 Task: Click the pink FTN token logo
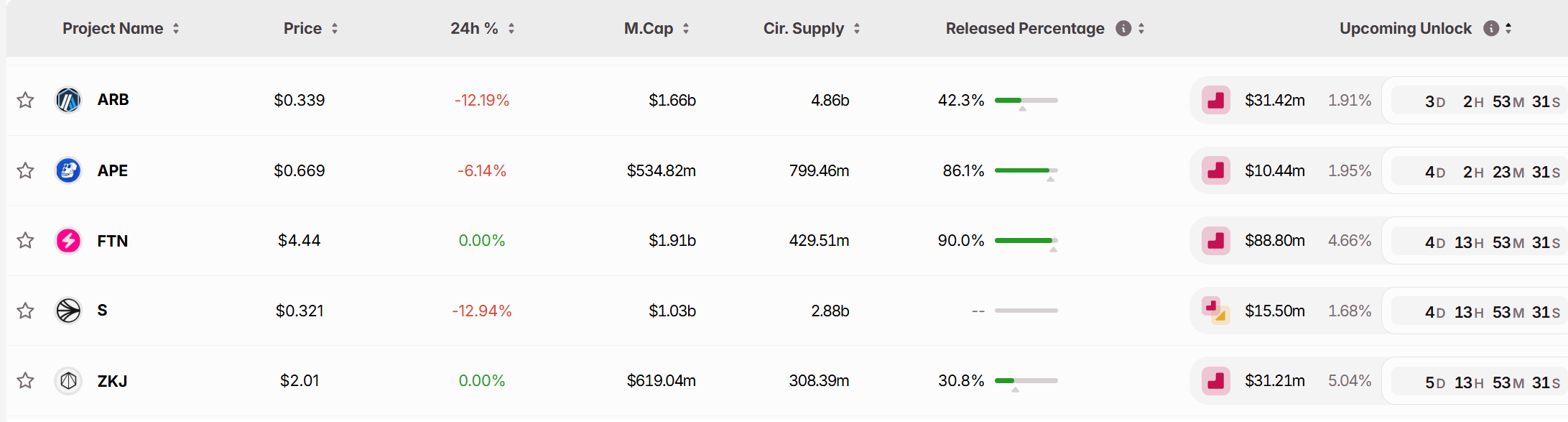click(68, 240)
